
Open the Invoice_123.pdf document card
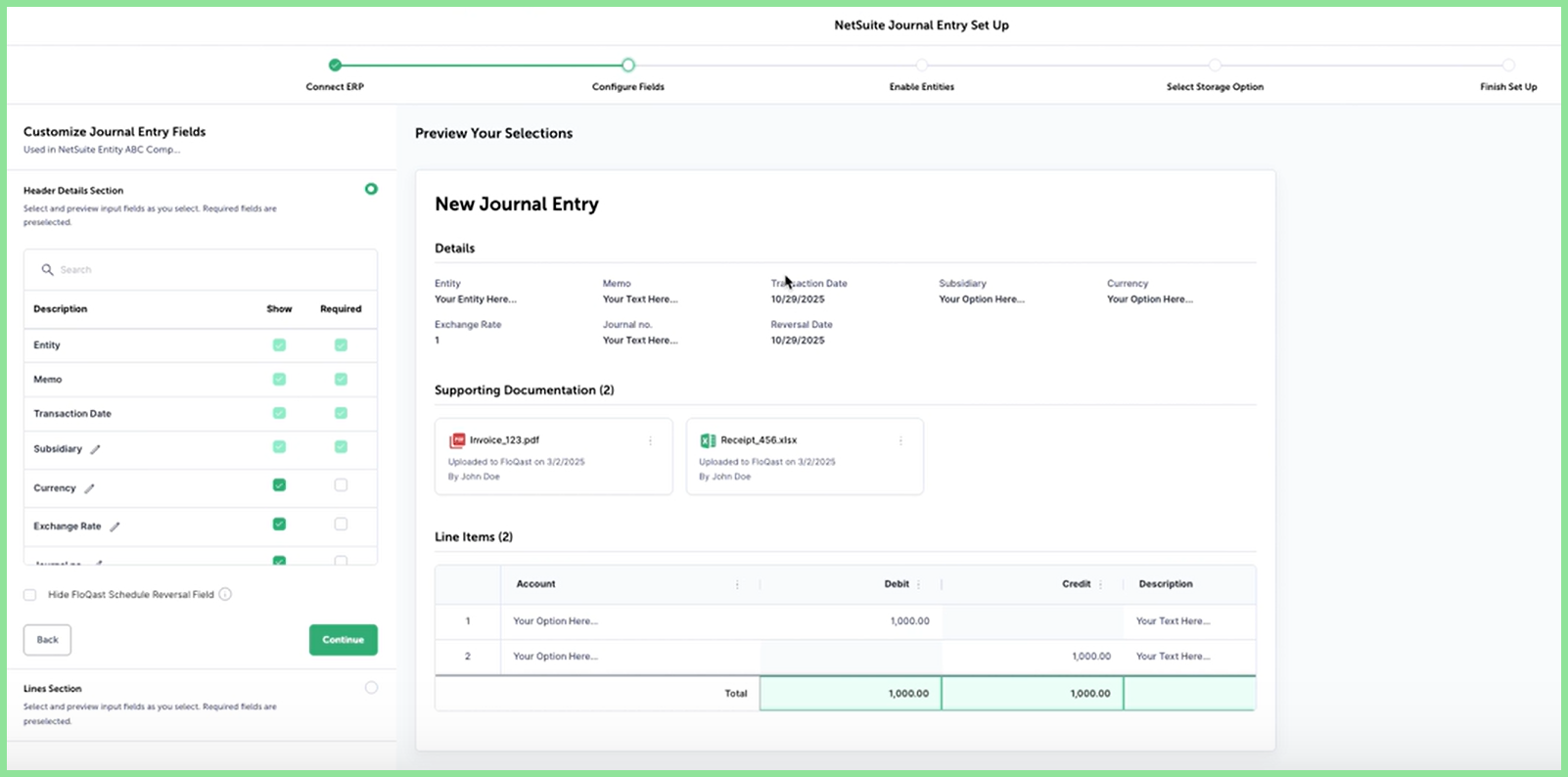554,456
